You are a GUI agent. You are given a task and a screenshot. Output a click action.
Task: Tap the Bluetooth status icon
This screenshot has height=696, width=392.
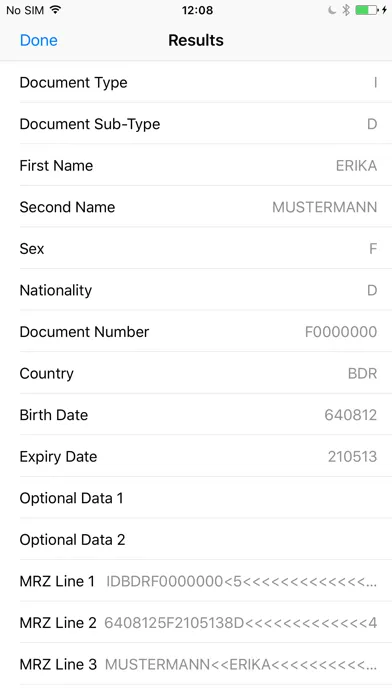coord(346,10)
